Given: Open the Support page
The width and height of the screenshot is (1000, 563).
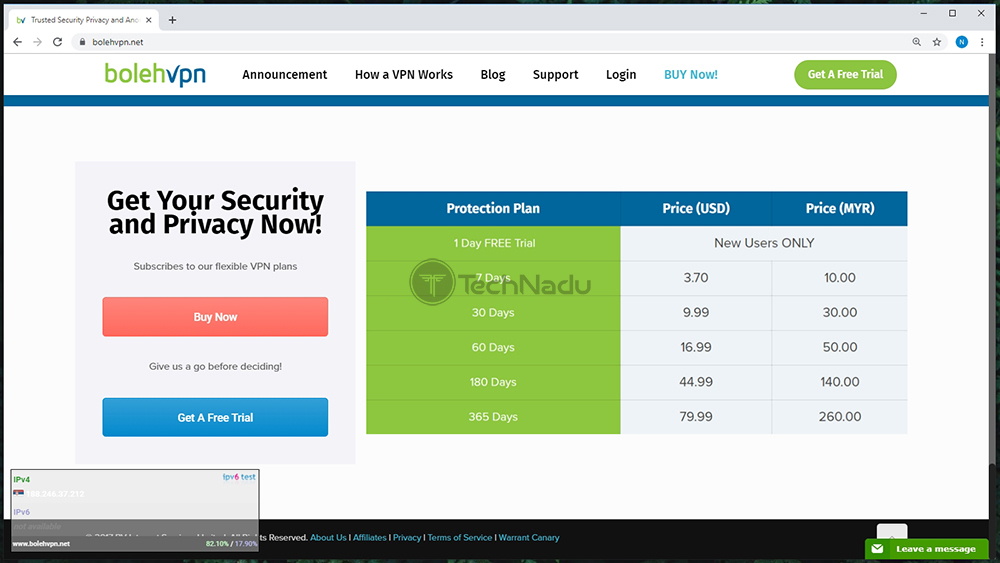Looking at the screenshot, I should [555, 75].
